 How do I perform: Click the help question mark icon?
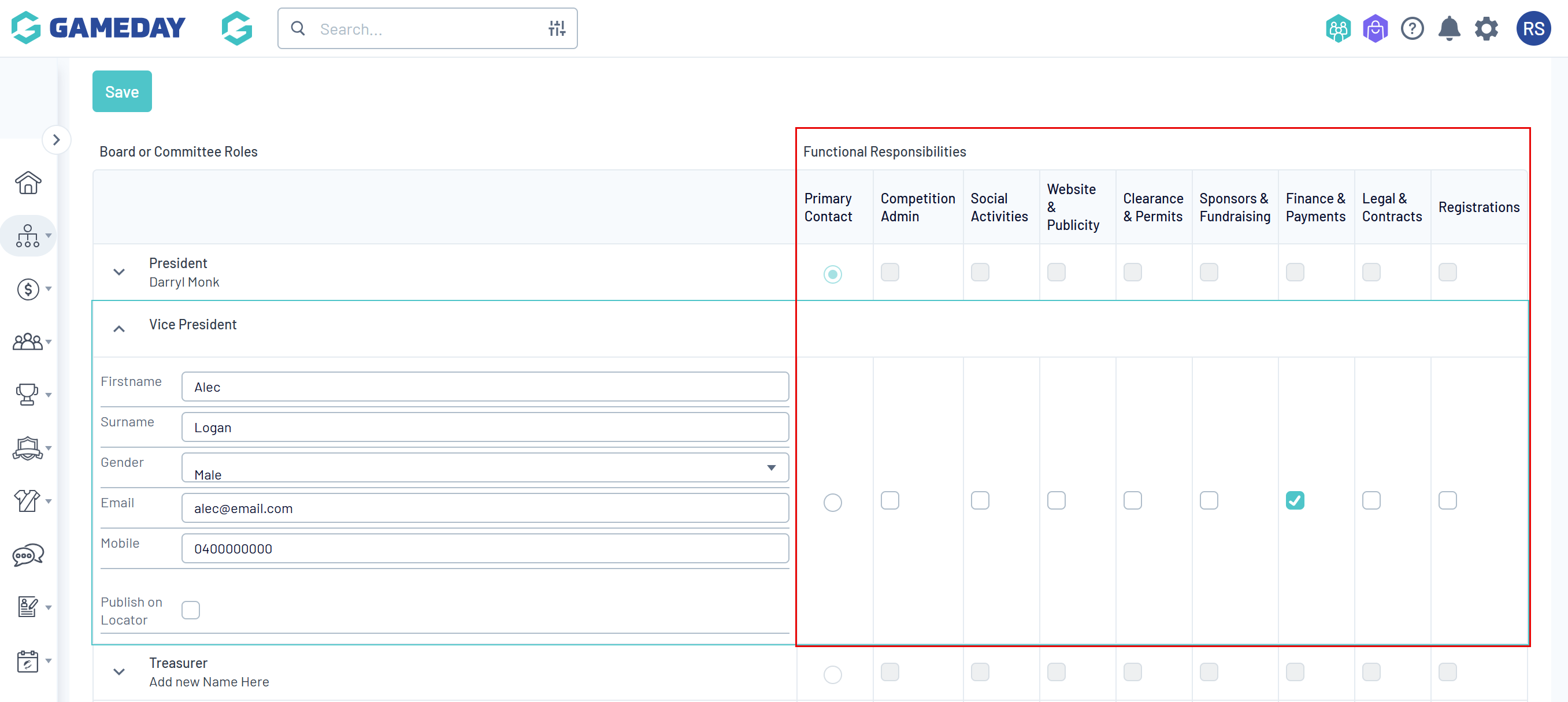pos(1411,28)
